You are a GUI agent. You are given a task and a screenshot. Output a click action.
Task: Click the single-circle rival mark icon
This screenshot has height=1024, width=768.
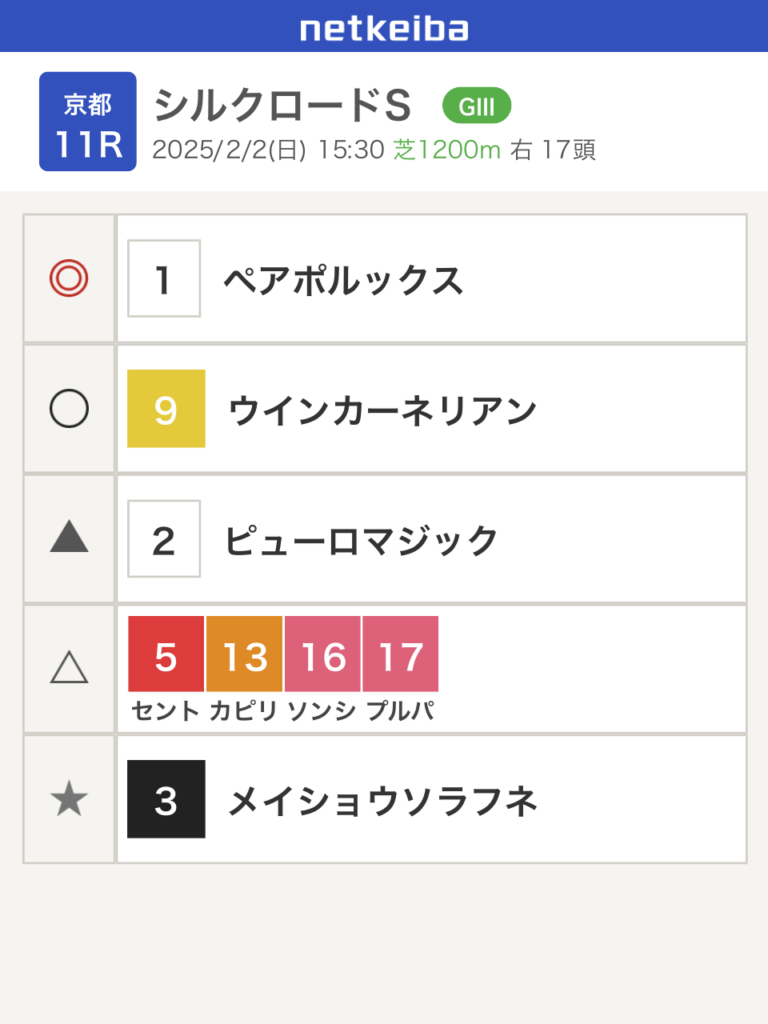point(69,409)
